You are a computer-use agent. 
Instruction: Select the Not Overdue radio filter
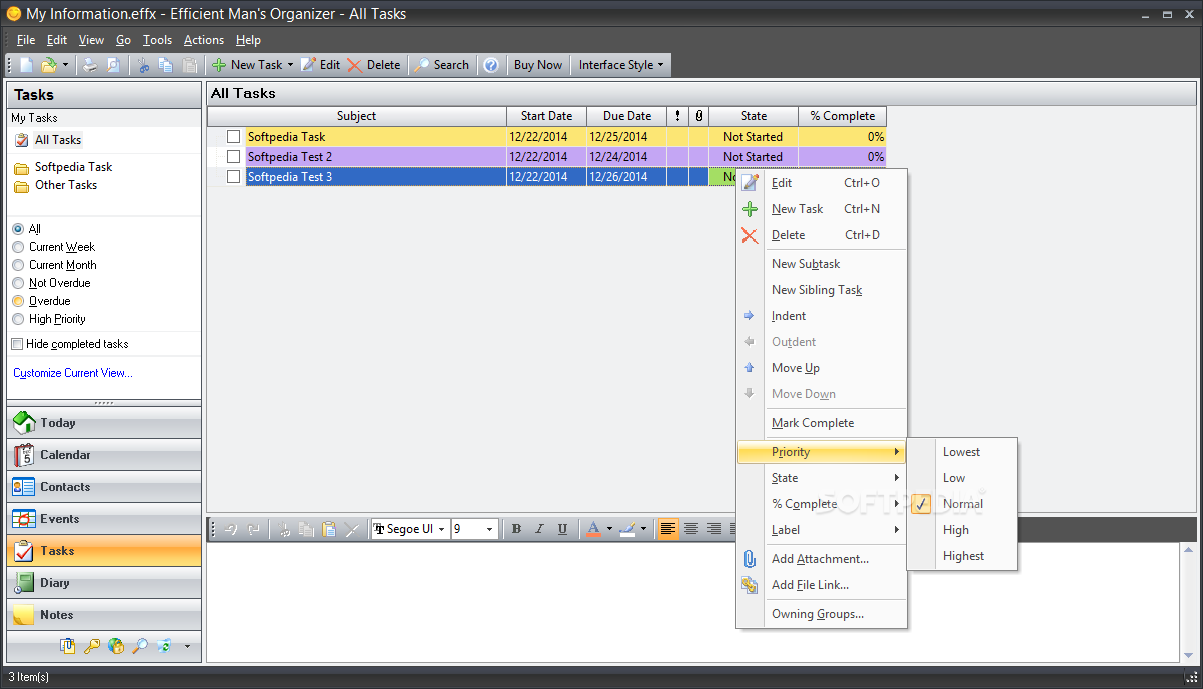pos(18,283)
